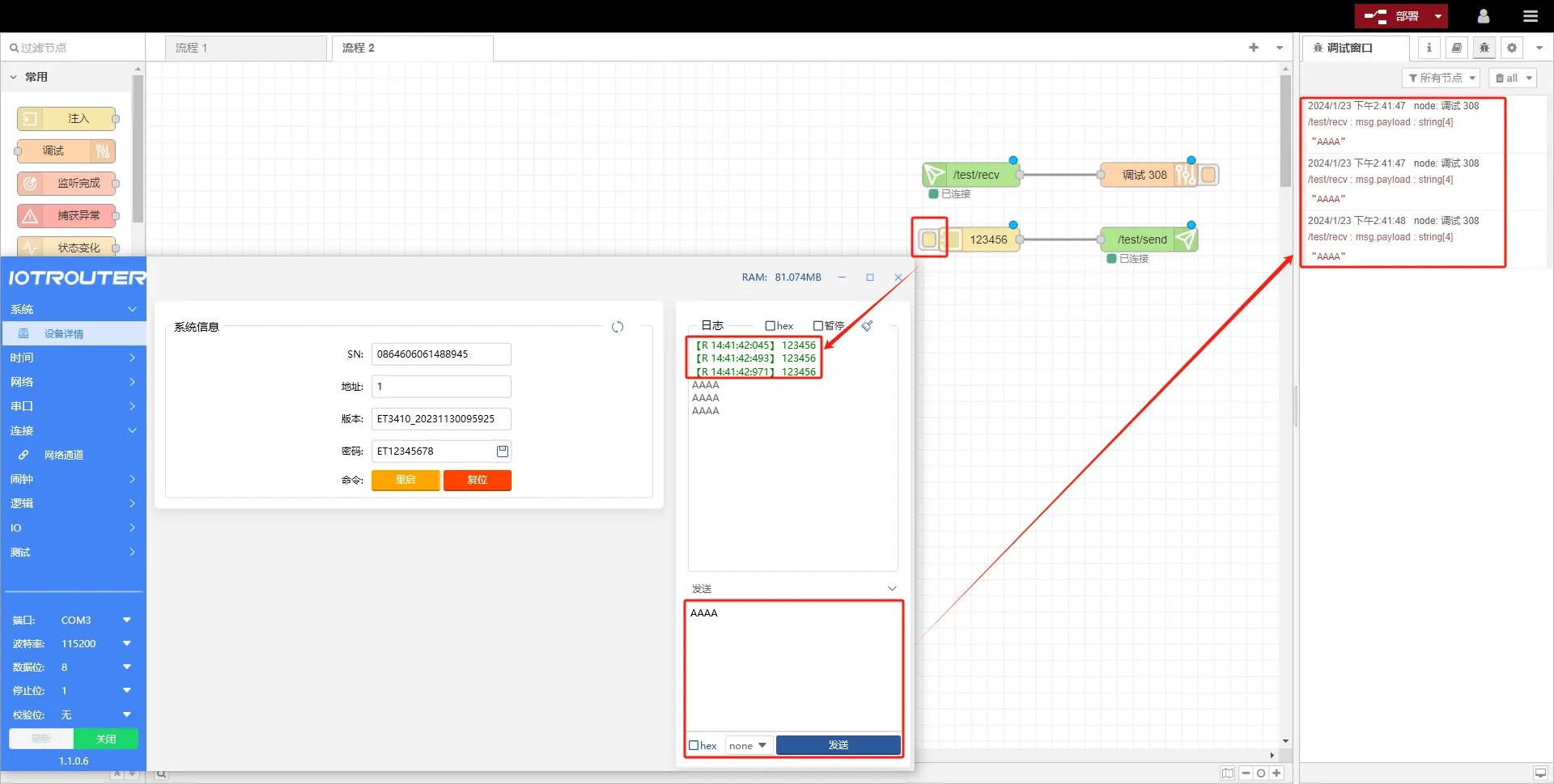Screen dimensions: 1554x784
Task: Open the 所有节点 filter dropdown
Action: (x=1440, y=78)
